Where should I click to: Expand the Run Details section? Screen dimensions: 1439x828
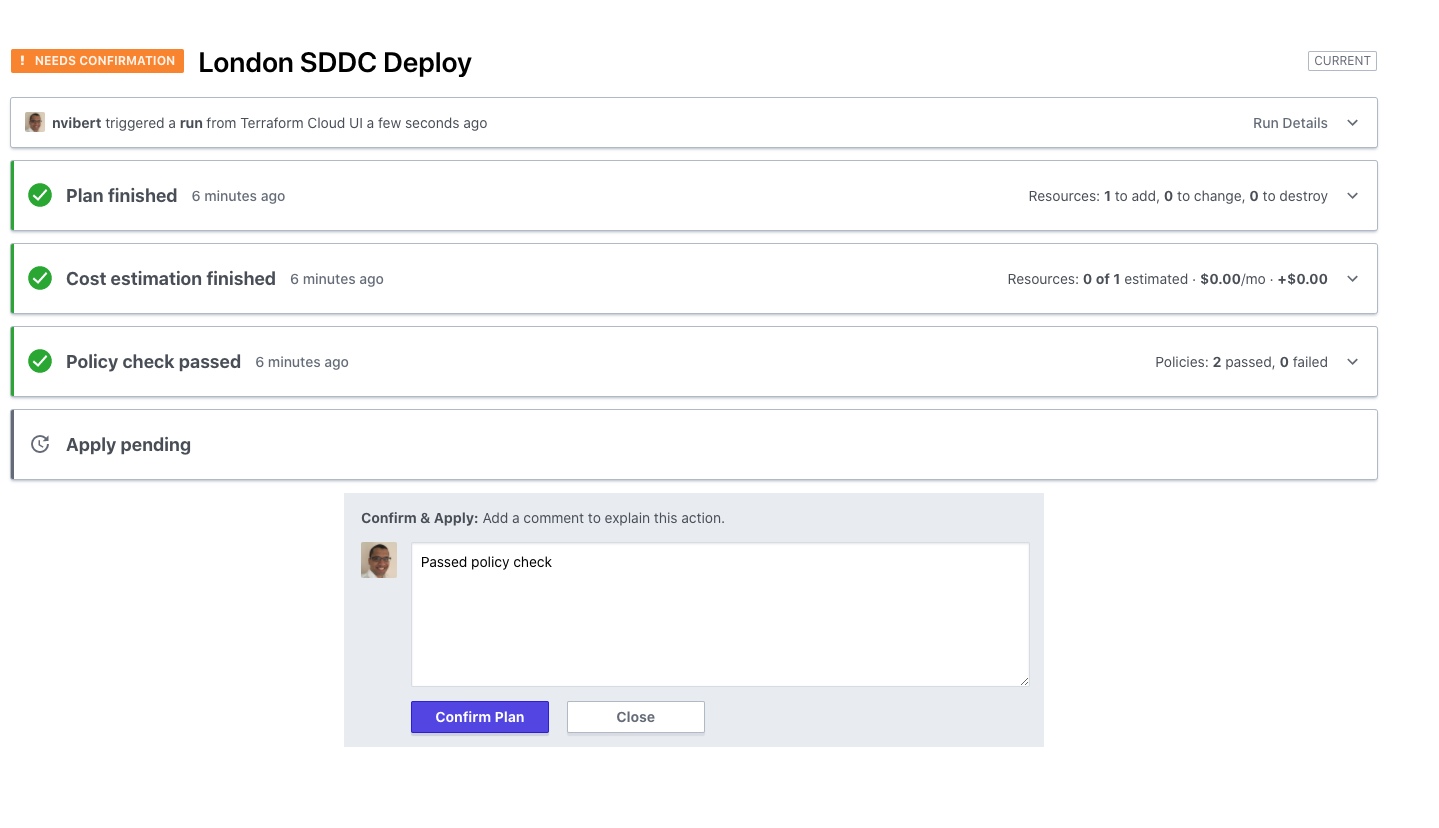tap(1352, 123)
